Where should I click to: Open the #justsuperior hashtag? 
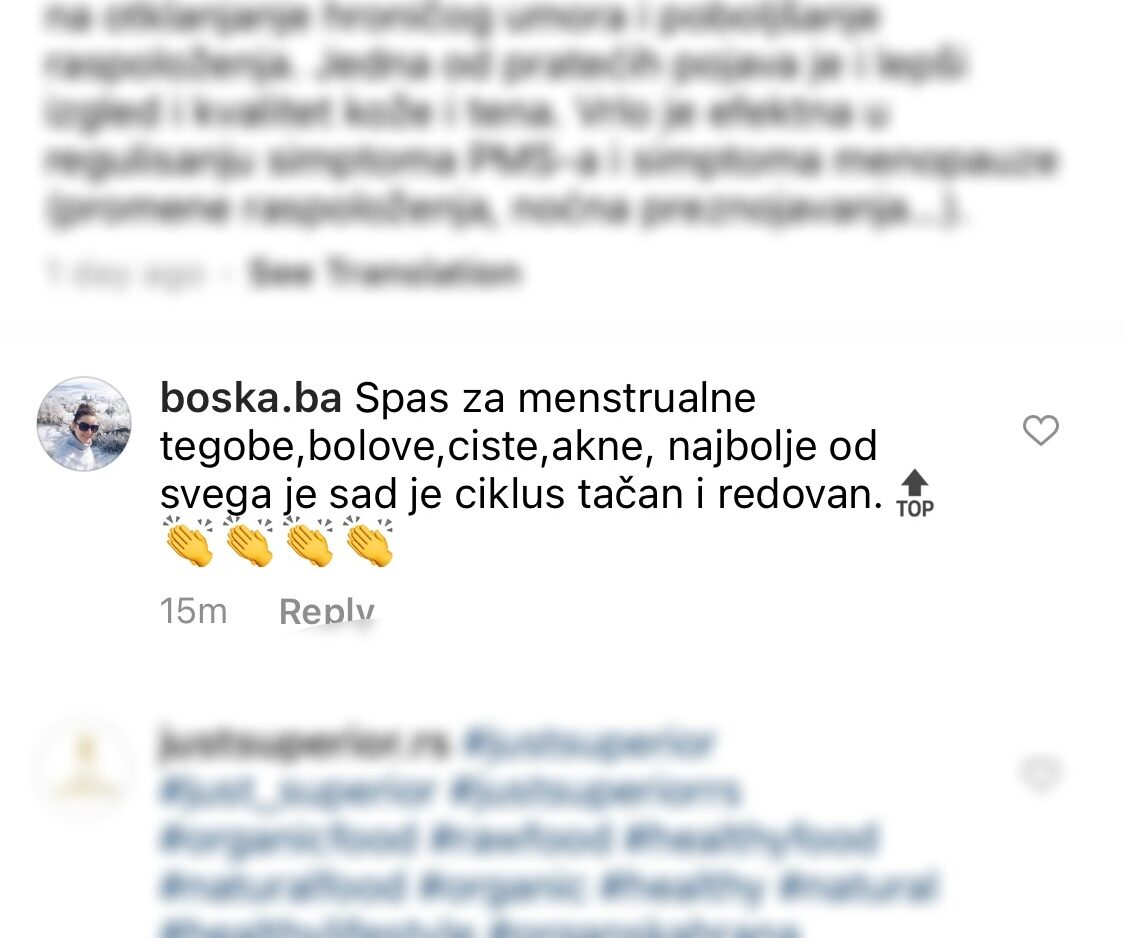pos(588,744)
